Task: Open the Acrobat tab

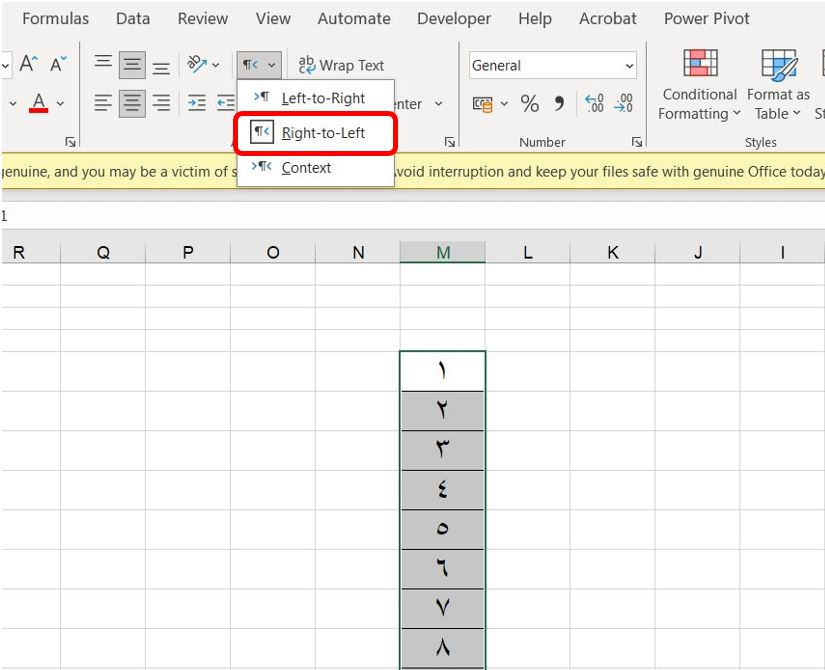Action: tap(607, 18)
